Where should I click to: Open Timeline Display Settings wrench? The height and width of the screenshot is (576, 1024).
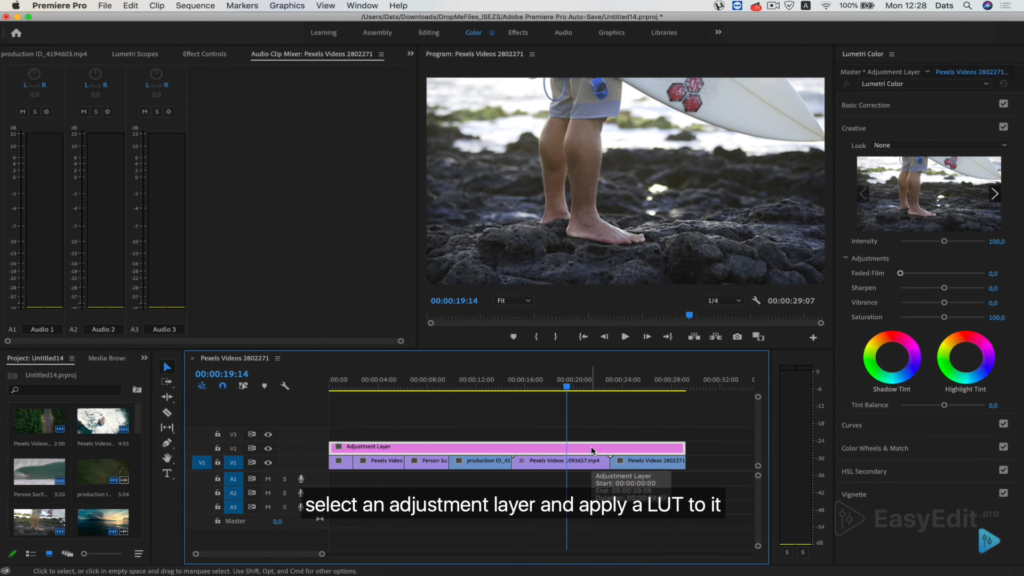click(x=285, y=386)
